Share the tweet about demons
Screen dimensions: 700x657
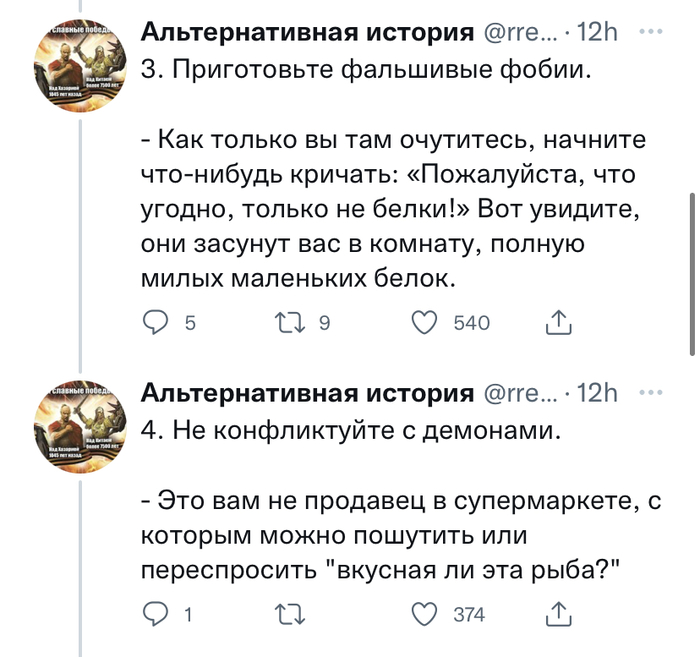557,614
